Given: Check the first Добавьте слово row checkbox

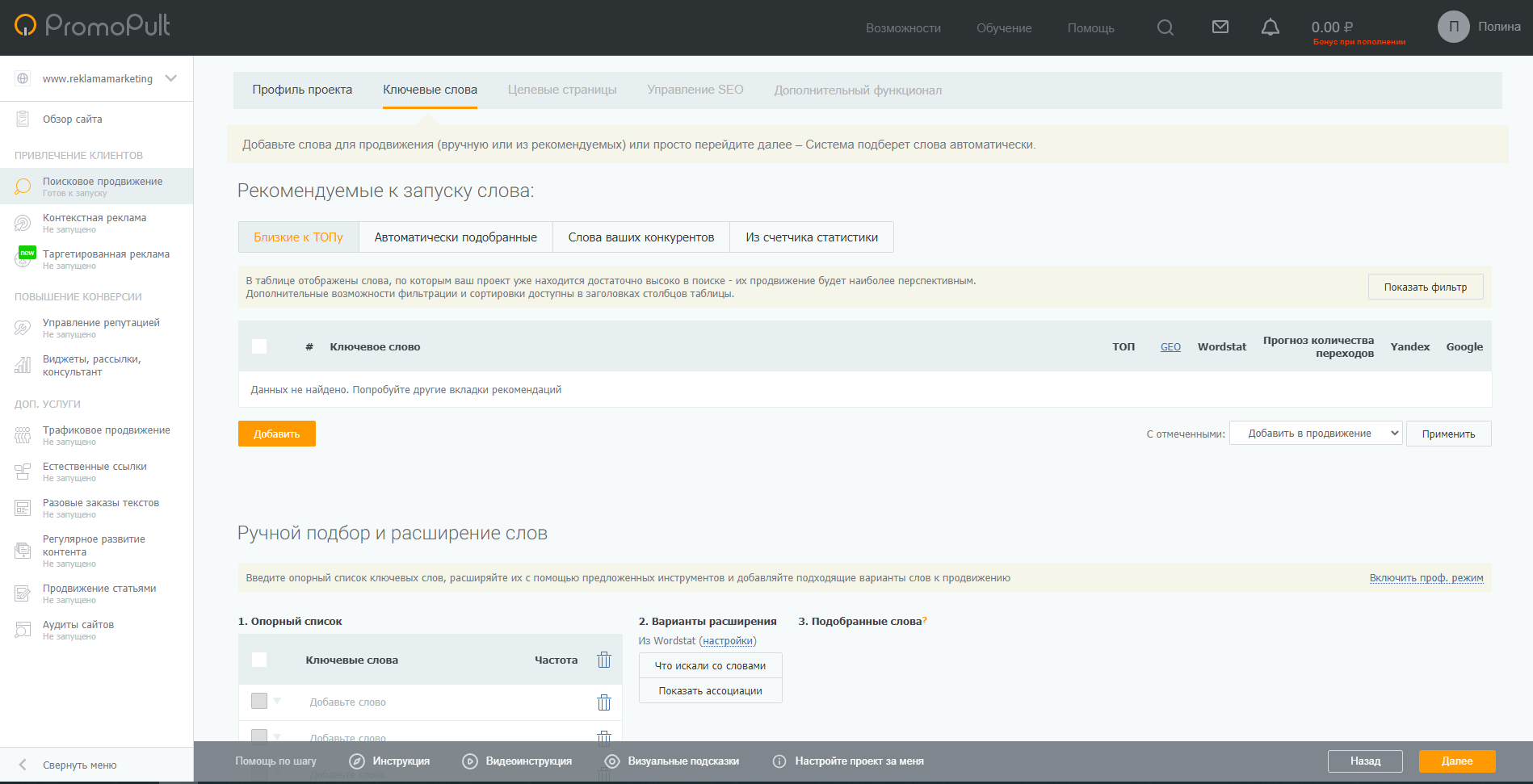Looking at the screenshot, I should tap(259, 701).
